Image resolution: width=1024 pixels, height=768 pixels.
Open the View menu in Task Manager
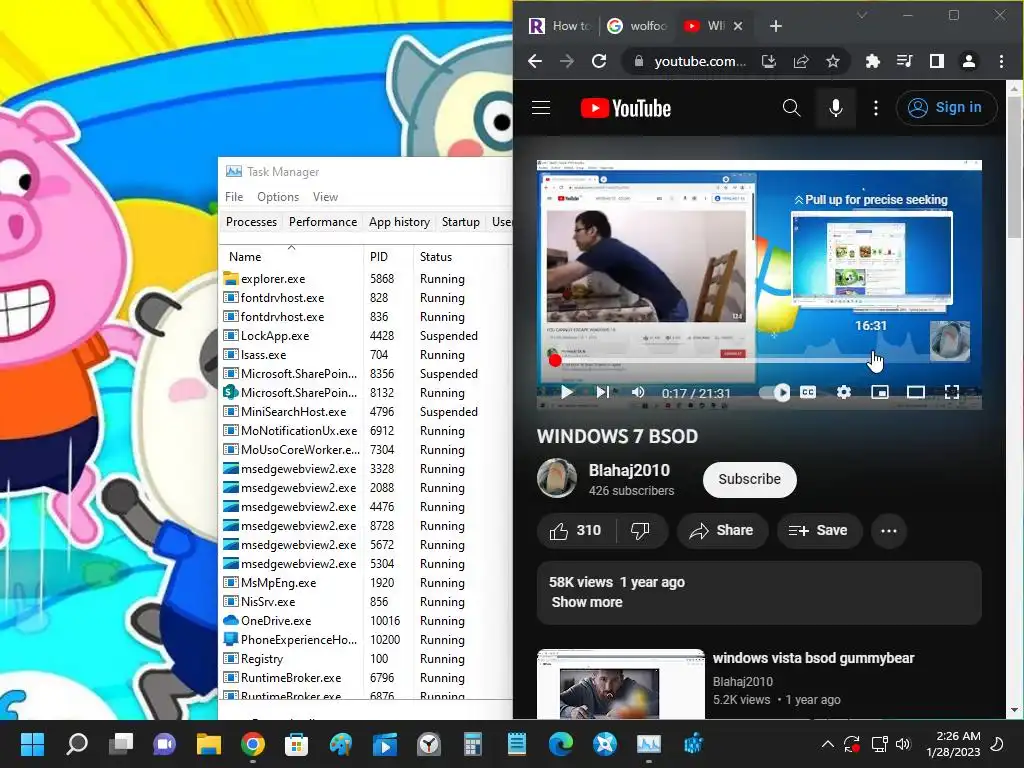point(325,197)
